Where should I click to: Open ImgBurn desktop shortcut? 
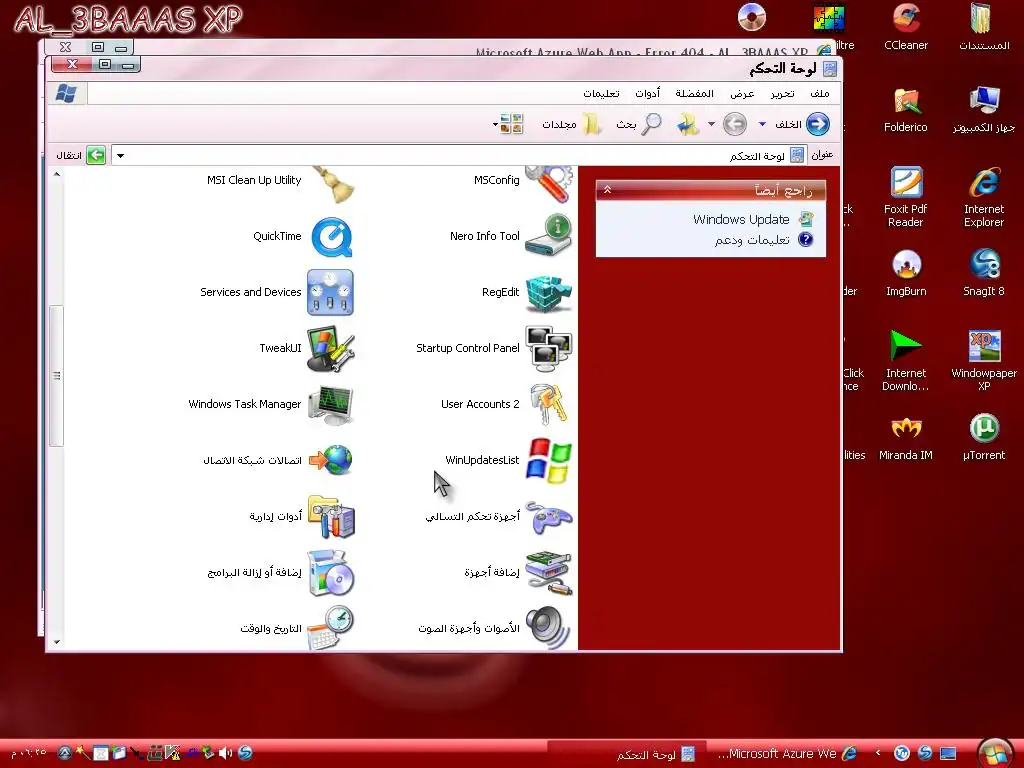(906, 273)
